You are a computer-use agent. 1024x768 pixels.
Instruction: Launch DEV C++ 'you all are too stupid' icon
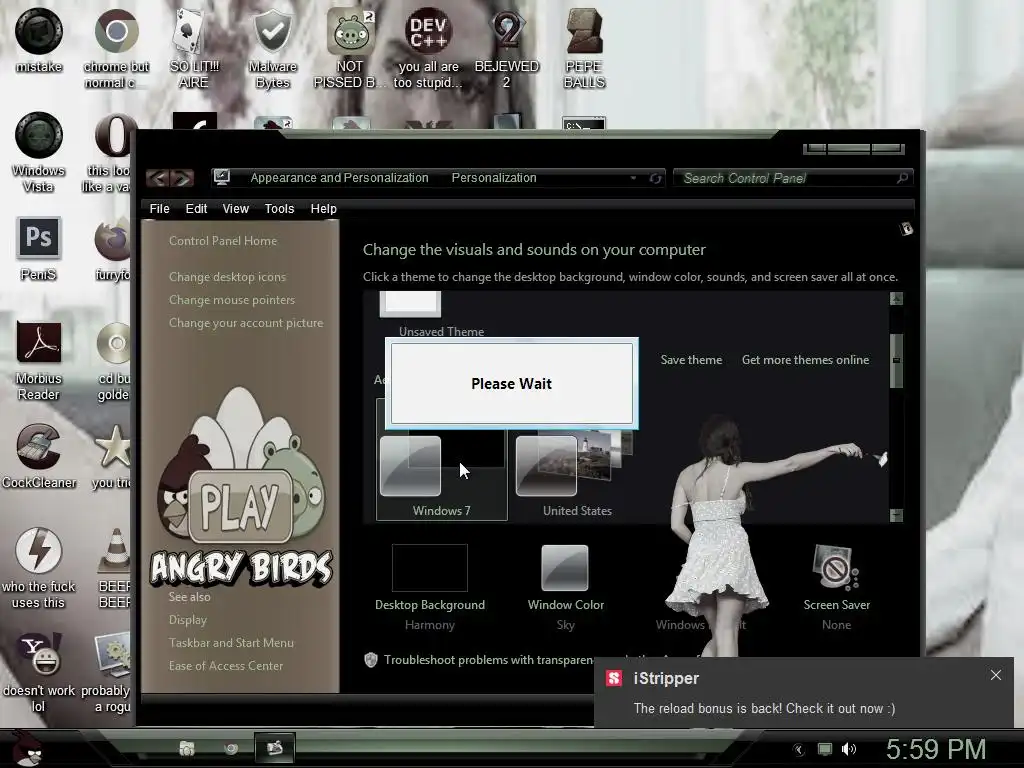(x=428, y=48)
